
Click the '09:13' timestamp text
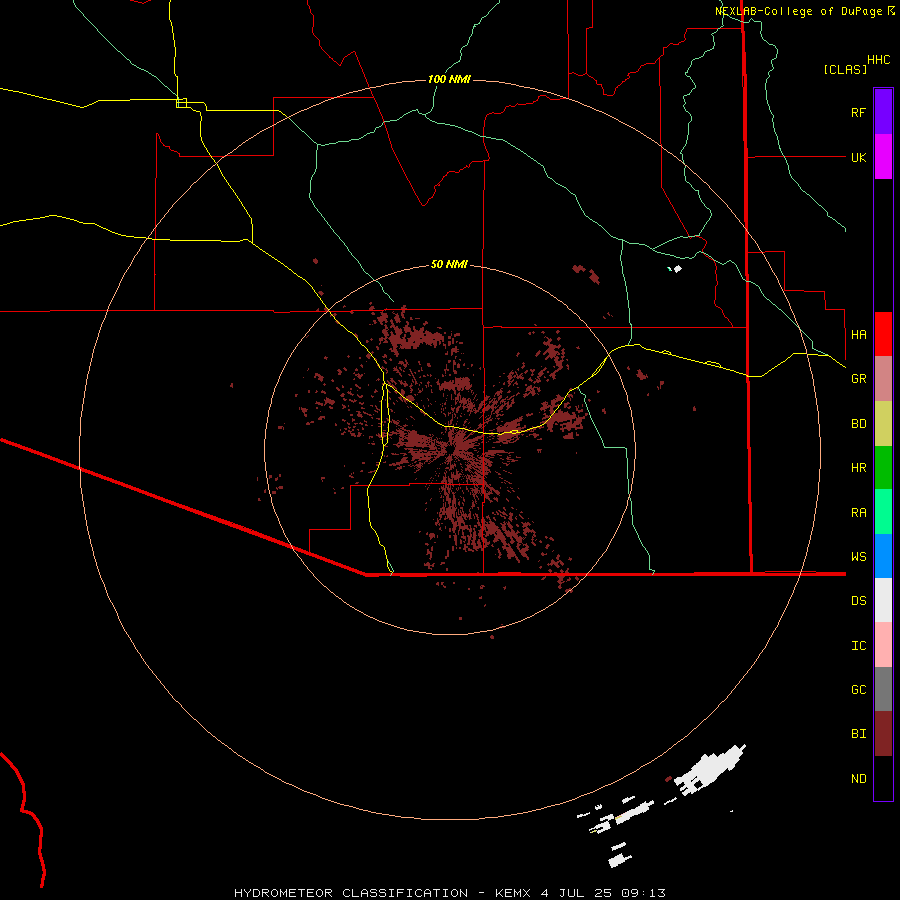tap(643, 893)
